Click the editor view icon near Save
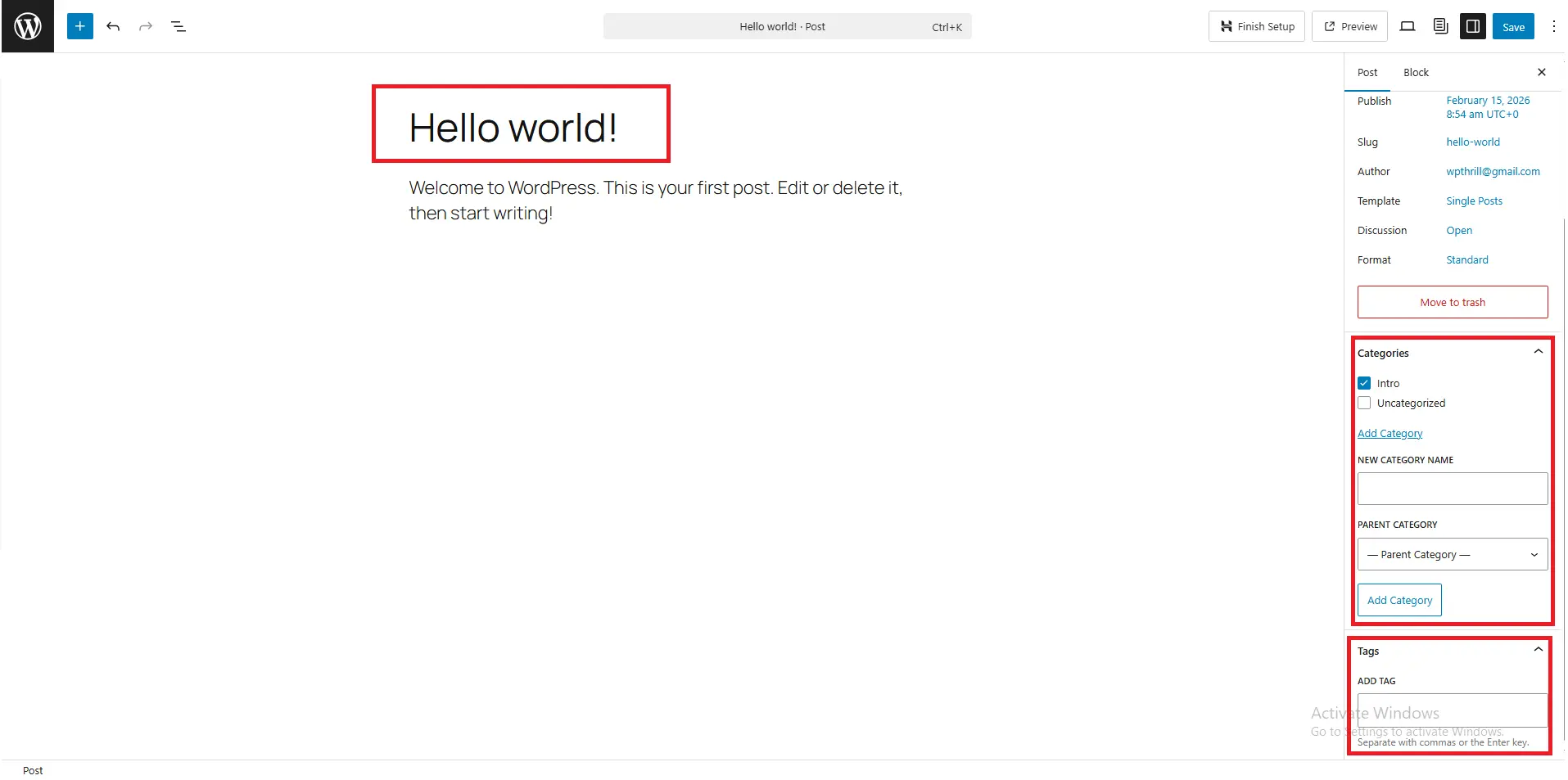The width and height of the screenshot is (1568, 780). (1408, 26)
